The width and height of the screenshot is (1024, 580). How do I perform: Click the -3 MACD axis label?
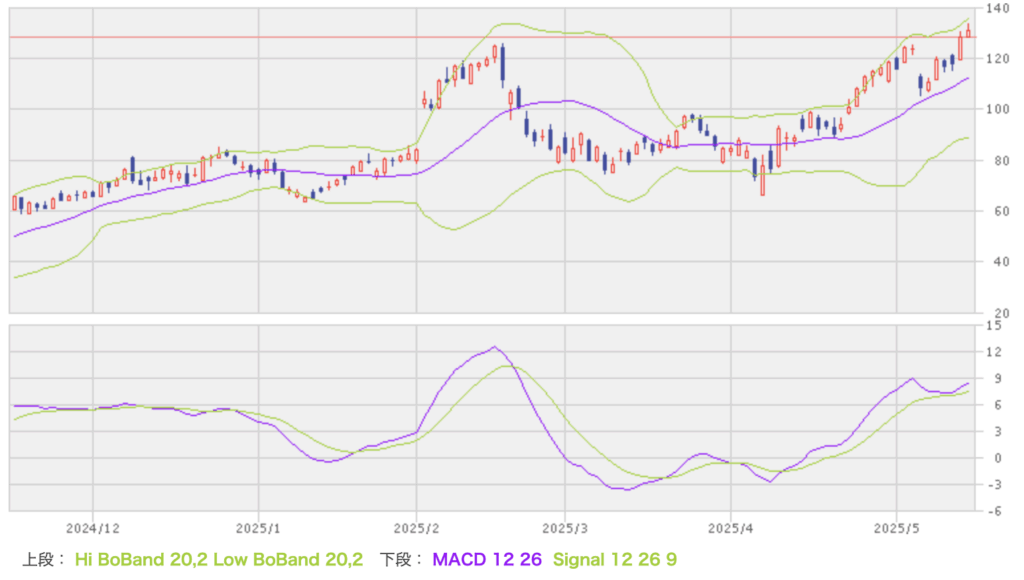coord(994,485)
